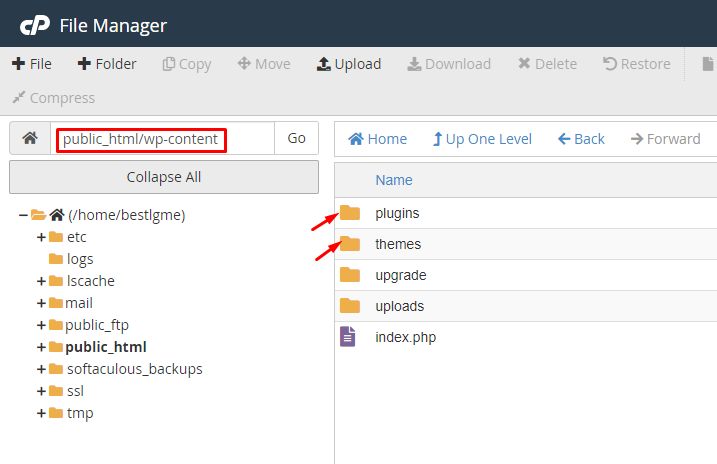Click Collapse All button
The width and height of the screenshot is (717, 464).
(x=164, y=177)
